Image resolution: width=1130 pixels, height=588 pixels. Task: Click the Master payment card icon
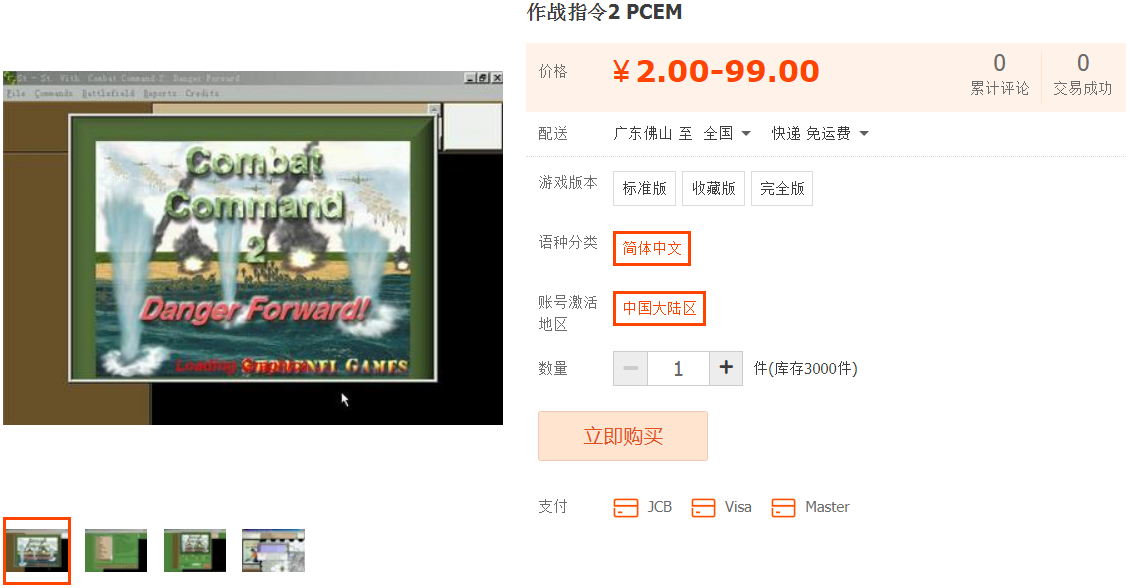(783, 508)
